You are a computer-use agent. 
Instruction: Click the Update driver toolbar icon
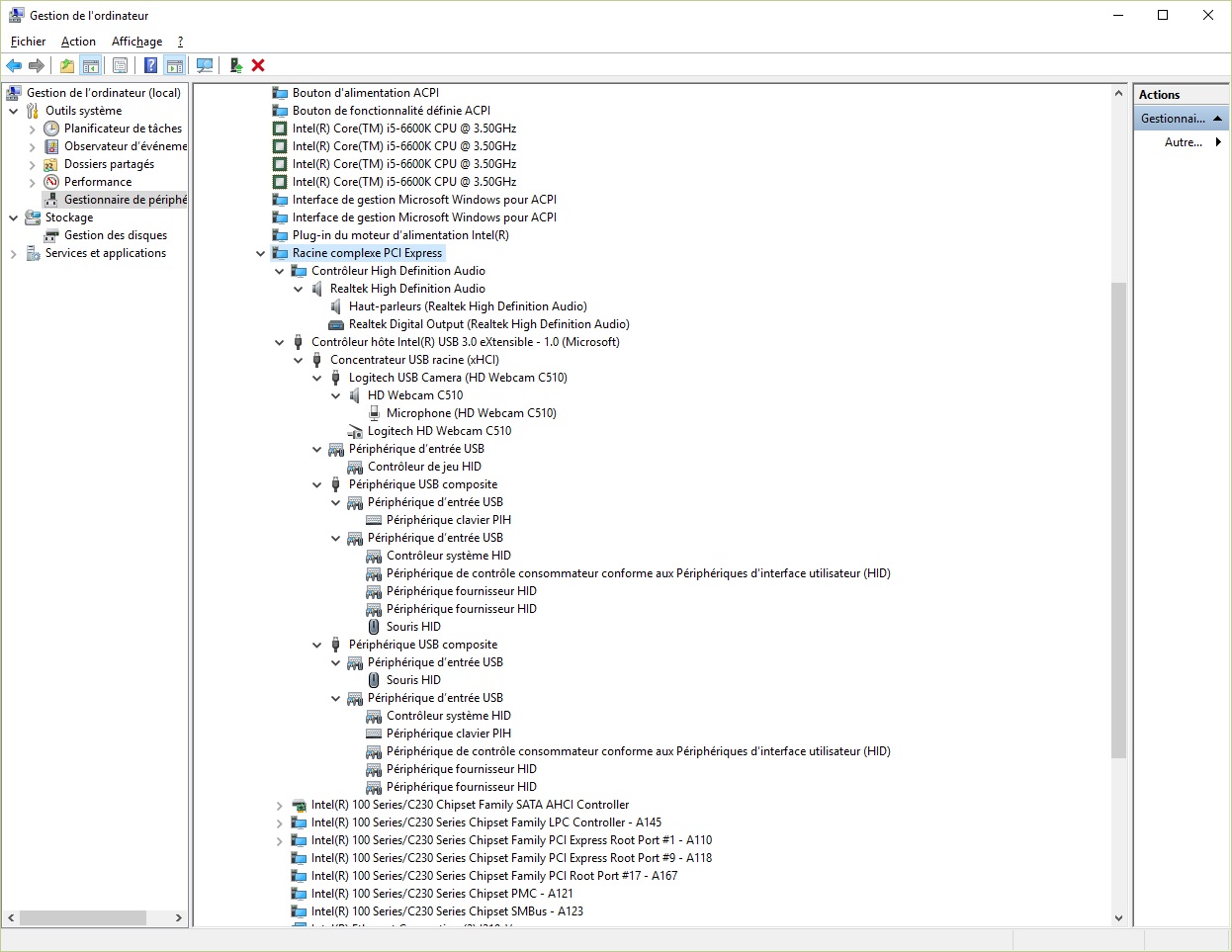[x=235, y=66]
